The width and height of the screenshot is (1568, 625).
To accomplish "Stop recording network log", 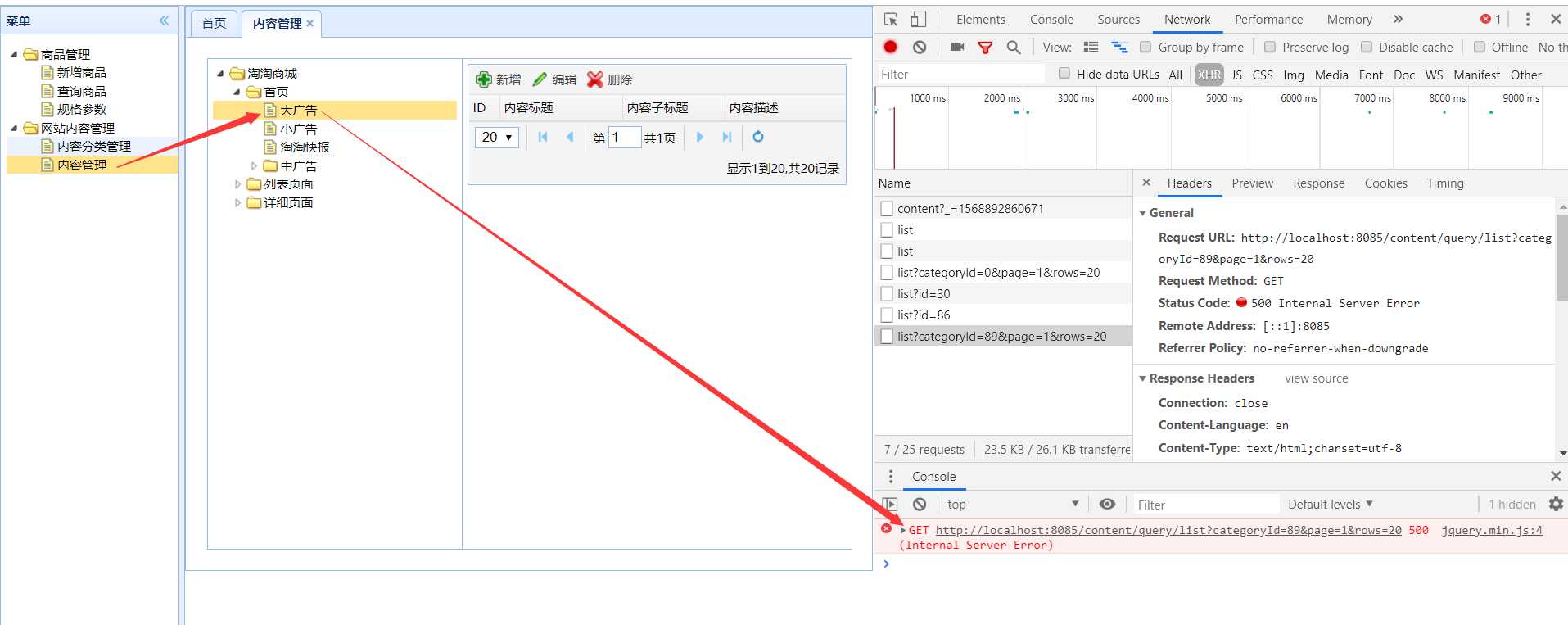I will [891, 47].
